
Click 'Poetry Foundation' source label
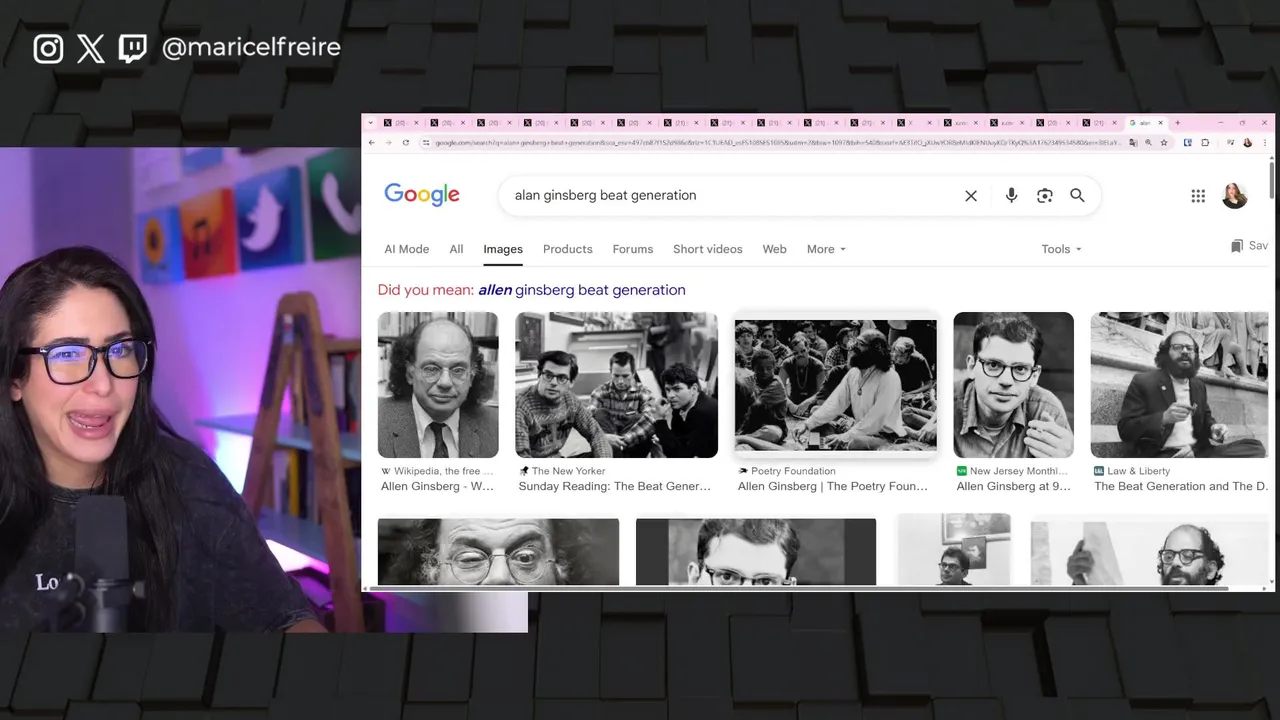click(x=793, y=471)
